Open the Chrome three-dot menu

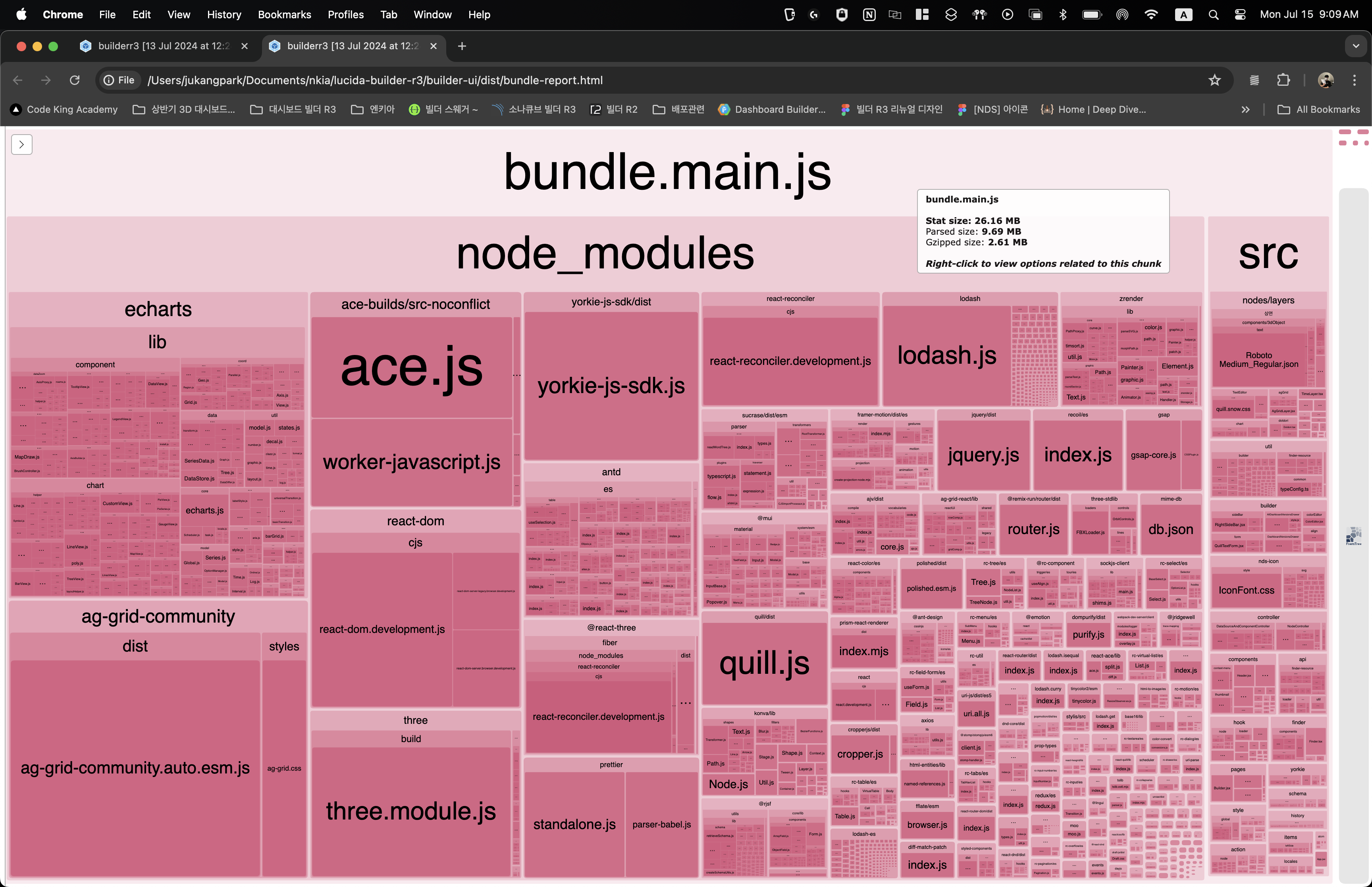pyautogui.click(x=1354, y=80)
